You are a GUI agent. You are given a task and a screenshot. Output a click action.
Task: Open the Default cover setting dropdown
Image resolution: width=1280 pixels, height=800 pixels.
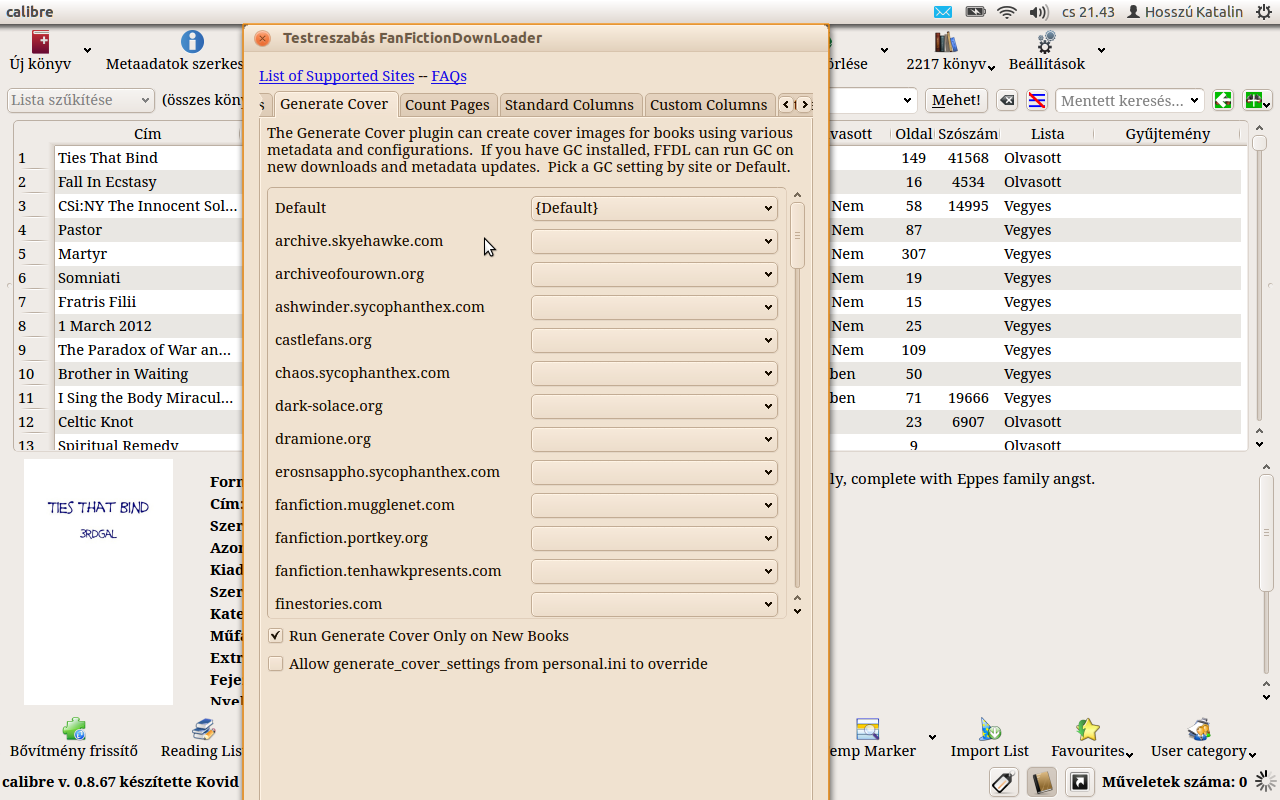coord(654,208)
